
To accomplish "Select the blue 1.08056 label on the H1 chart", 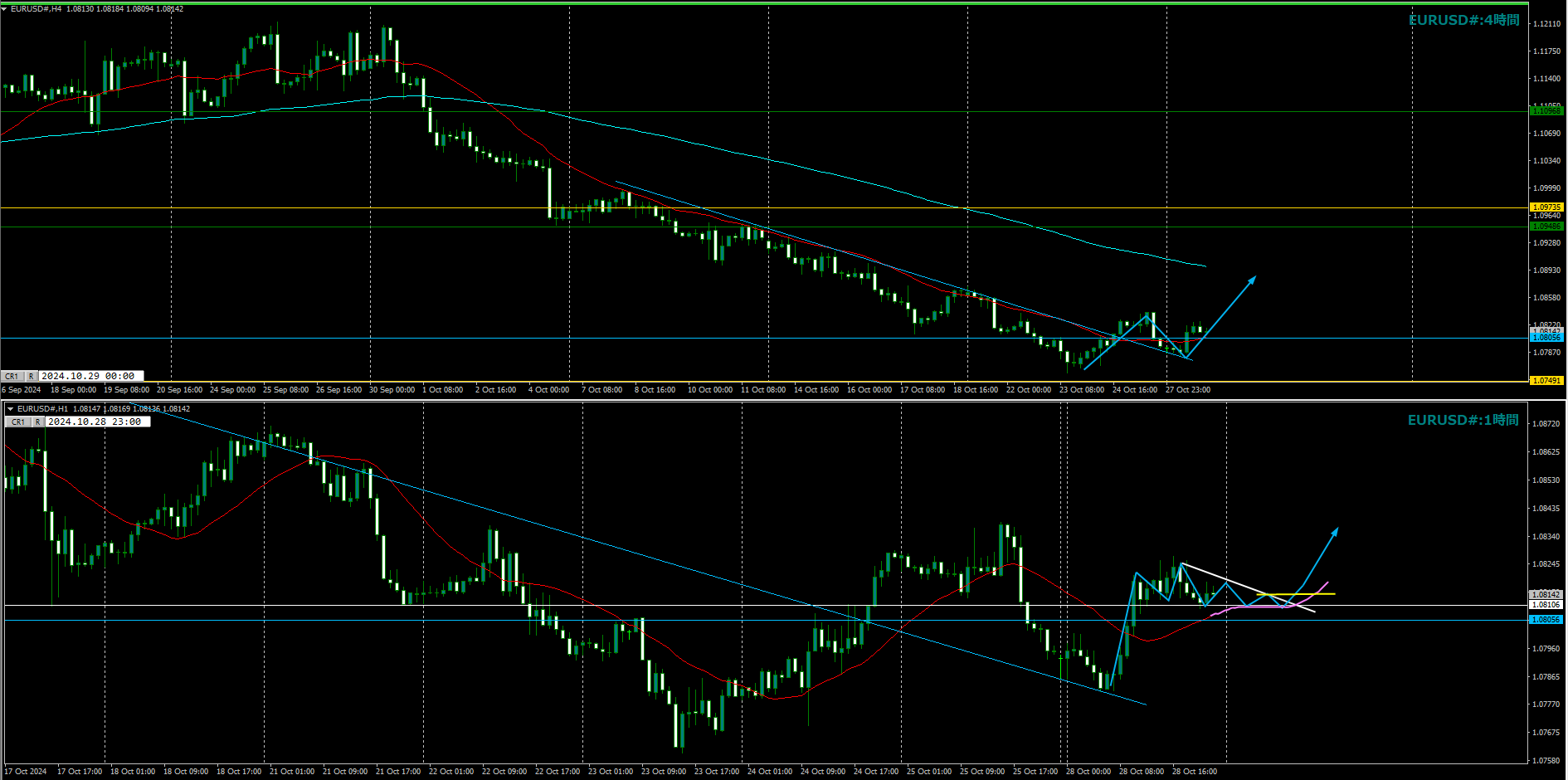I will coord(1546,620).
